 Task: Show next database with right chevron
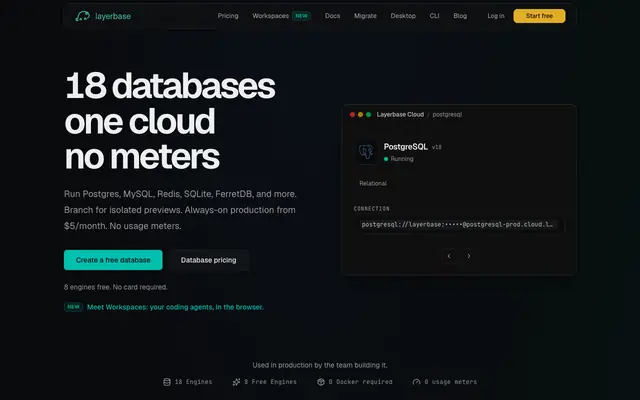tap(469, 256)
